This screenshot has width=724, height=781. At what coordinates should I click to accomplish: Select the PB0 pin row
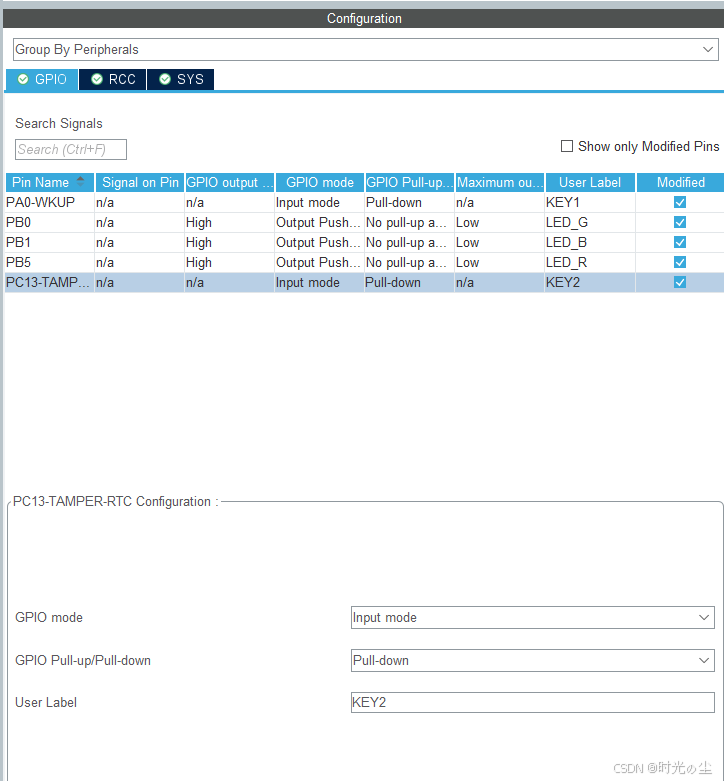[x=364, y=222]
